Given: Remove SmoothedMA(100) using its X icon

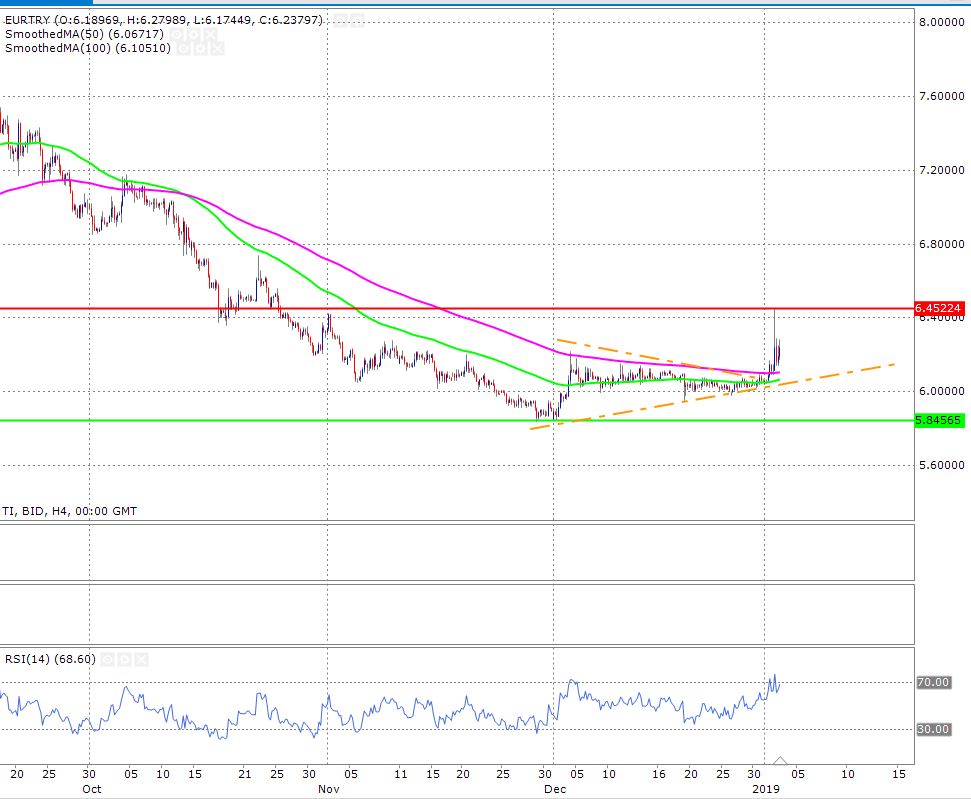Looking at the screenshot, I should [218, 48].
